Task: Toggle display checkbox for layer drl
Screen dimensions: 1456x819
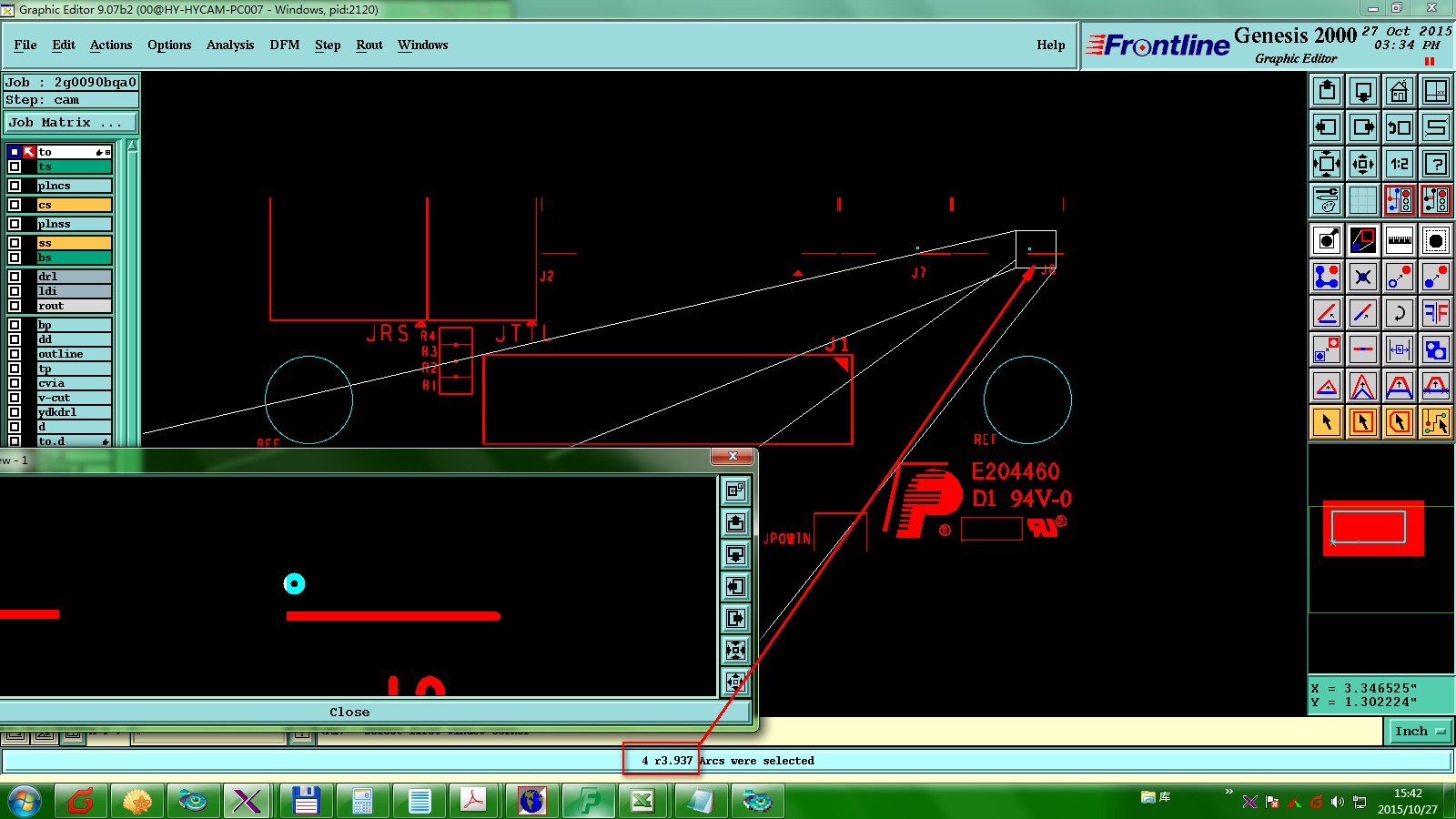Action: point(15,277)
